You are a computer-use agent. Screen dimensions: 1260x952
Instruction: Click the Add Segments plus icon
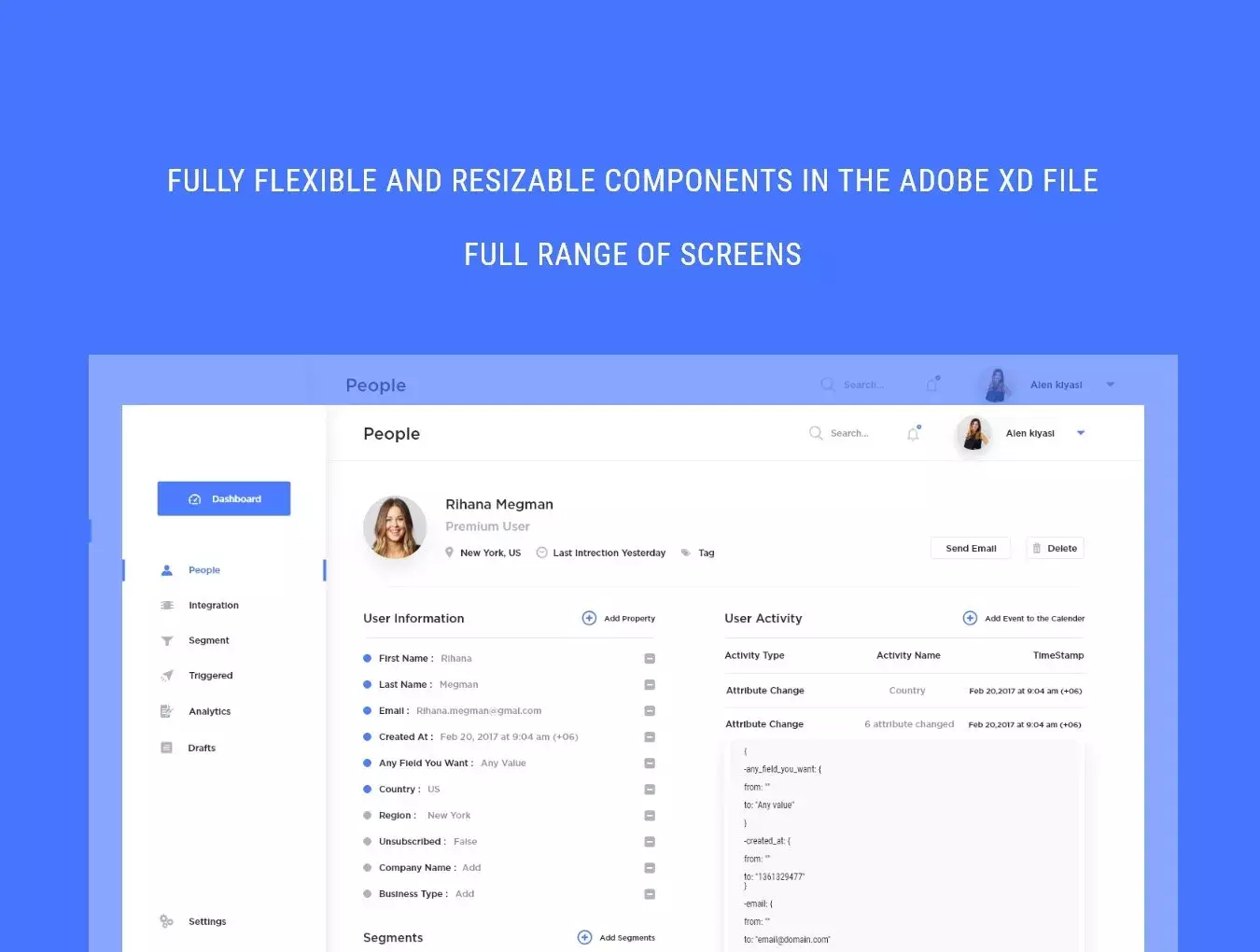[584, 937]
